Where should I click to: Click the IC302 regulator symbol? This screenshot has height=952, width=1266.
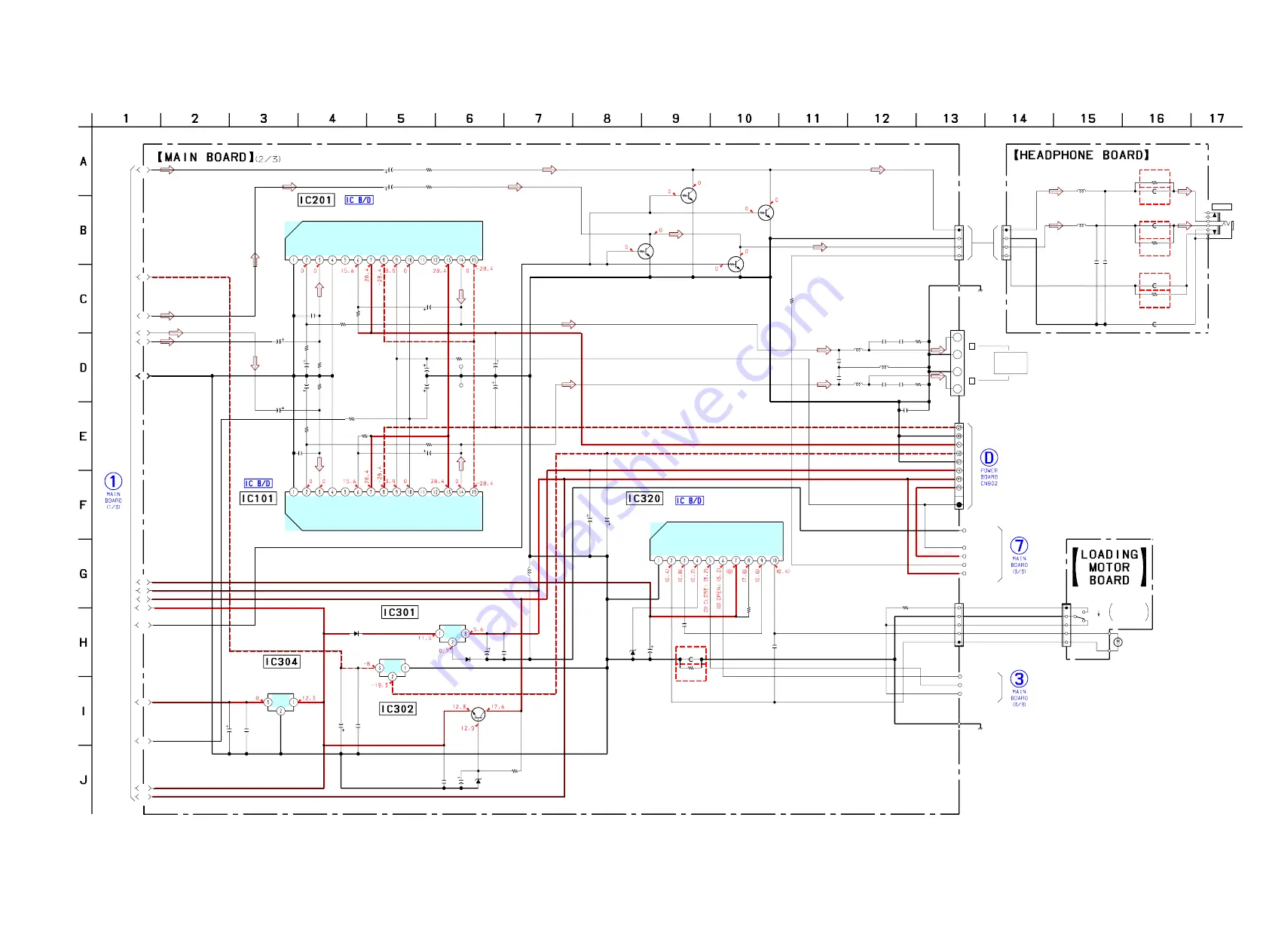[x=392, y=669]
